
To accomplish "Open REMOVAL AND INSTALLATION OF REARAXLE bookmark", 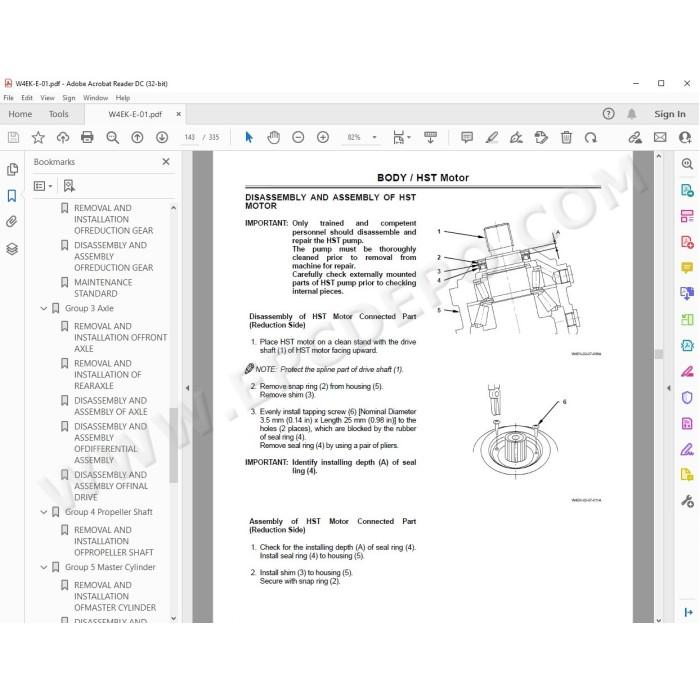I will [108, 375].
